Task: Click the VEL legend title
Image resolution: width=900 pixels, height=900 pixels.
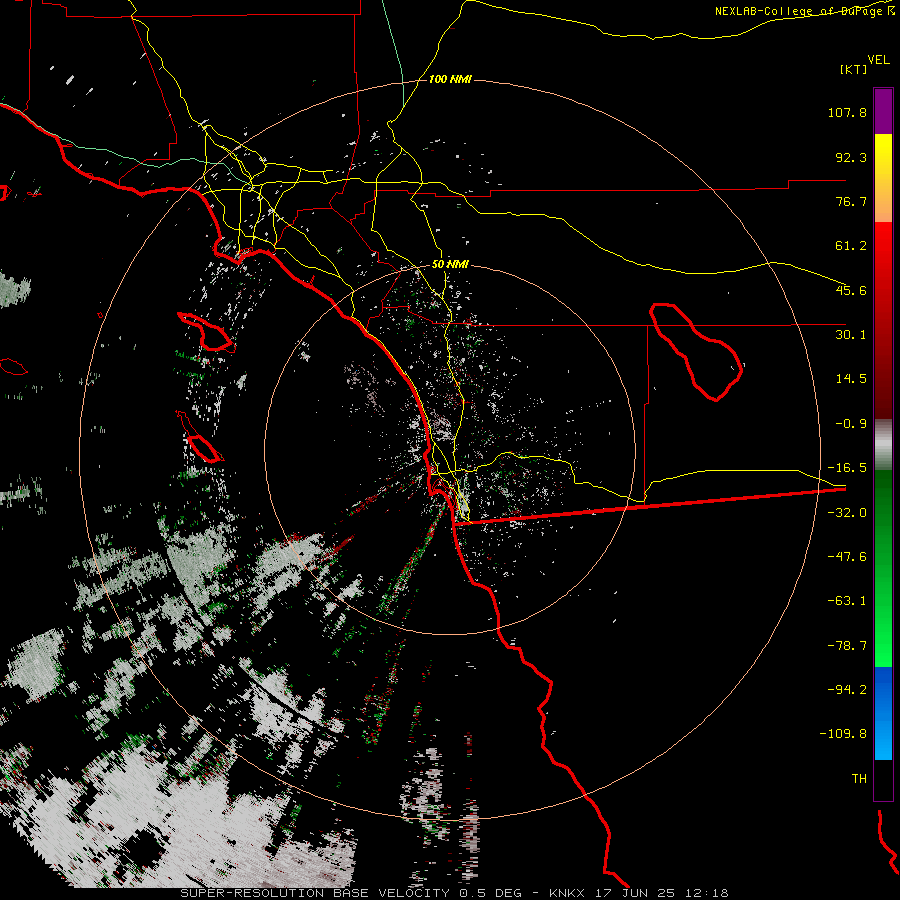Action: tap(879, 60)
